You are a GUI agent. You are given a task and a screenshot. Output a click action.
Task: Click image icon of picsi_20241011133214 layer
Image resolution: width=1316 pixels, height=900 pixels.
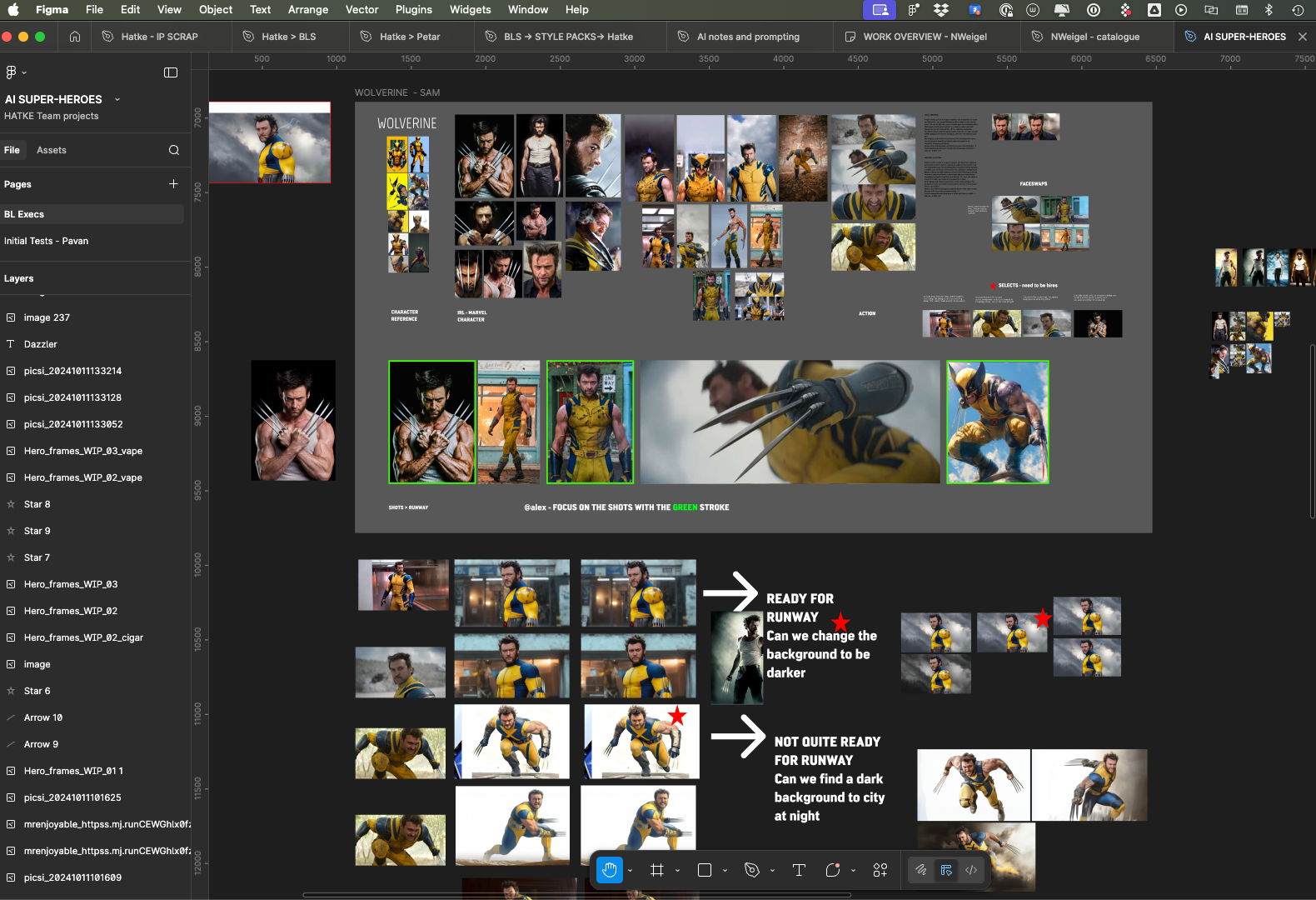(x=11, y=371)
